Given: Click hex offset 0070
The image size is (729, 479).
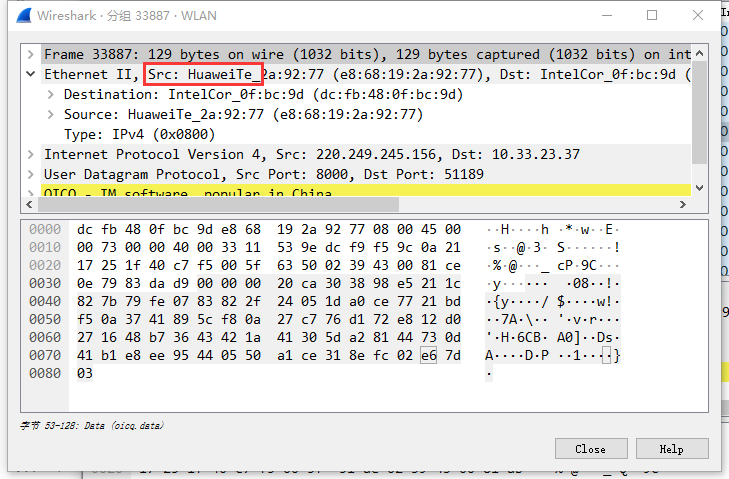Looking at the screenshot, I should click(x=45, y=355).
